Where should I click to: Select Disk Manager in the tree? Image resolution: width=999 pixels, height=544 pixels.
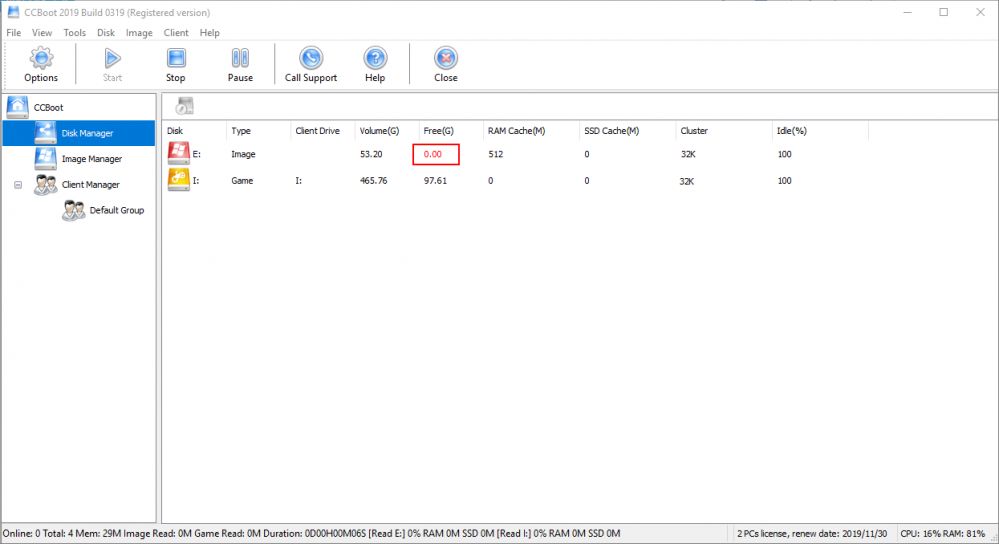click(87, 133)
